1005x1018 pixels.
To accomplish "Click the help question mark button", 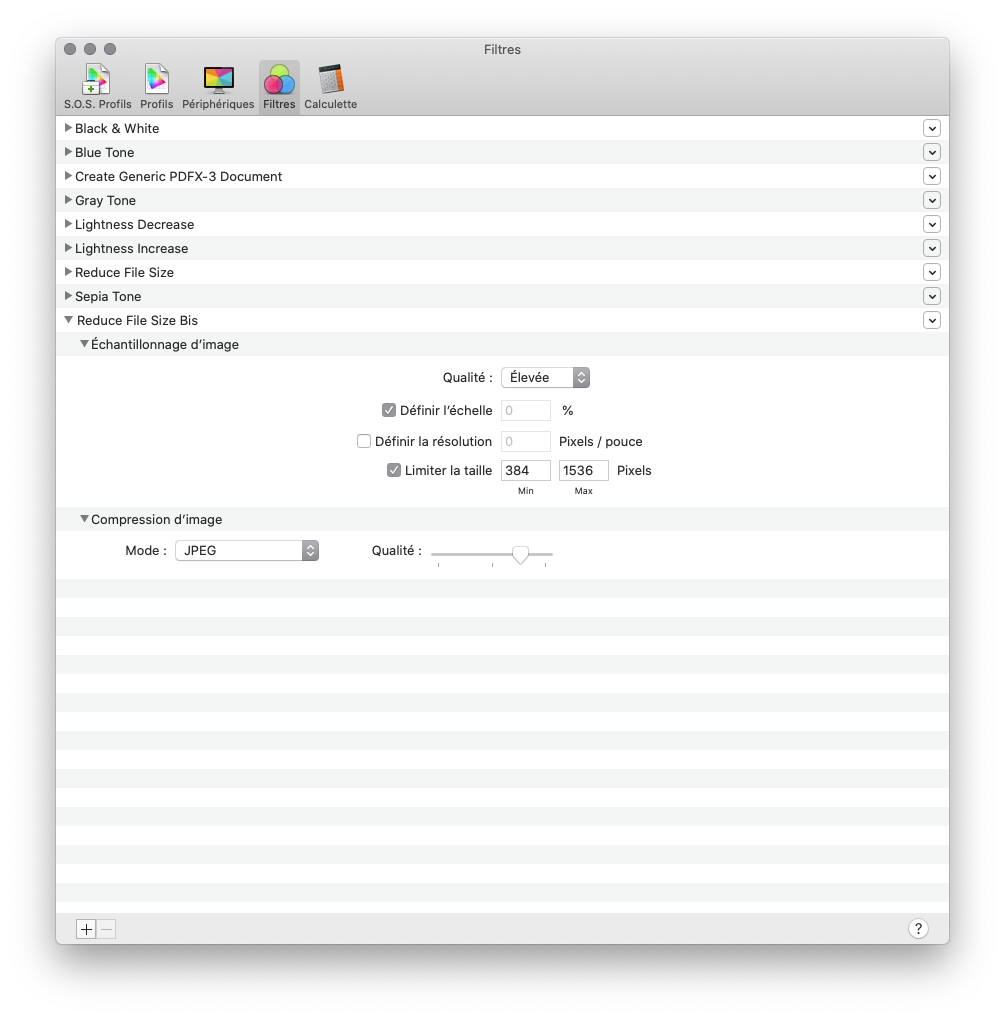I will [x=918, y=929].
